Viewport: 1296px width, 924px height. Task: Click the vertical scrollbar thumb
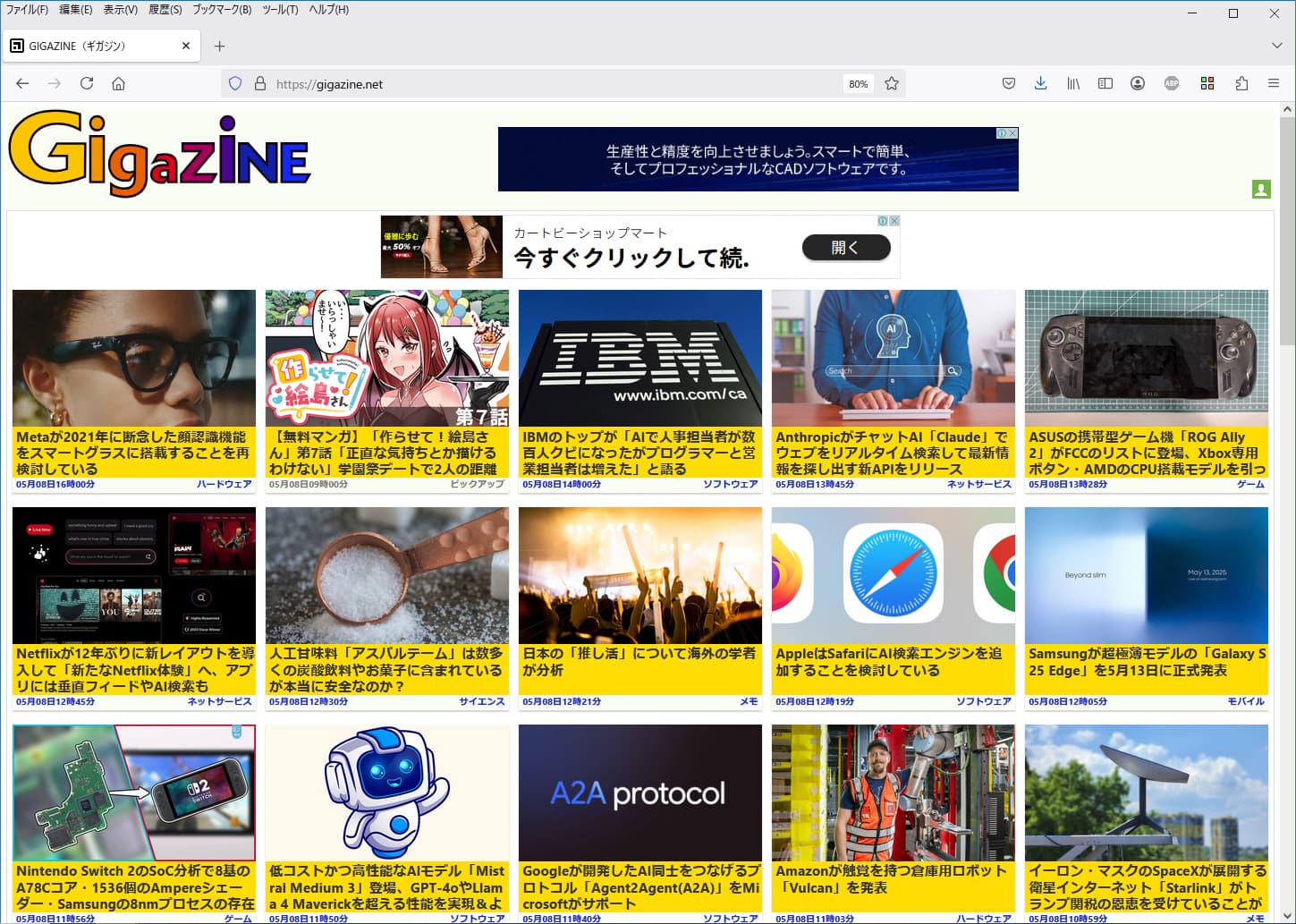pos(1287,231)
